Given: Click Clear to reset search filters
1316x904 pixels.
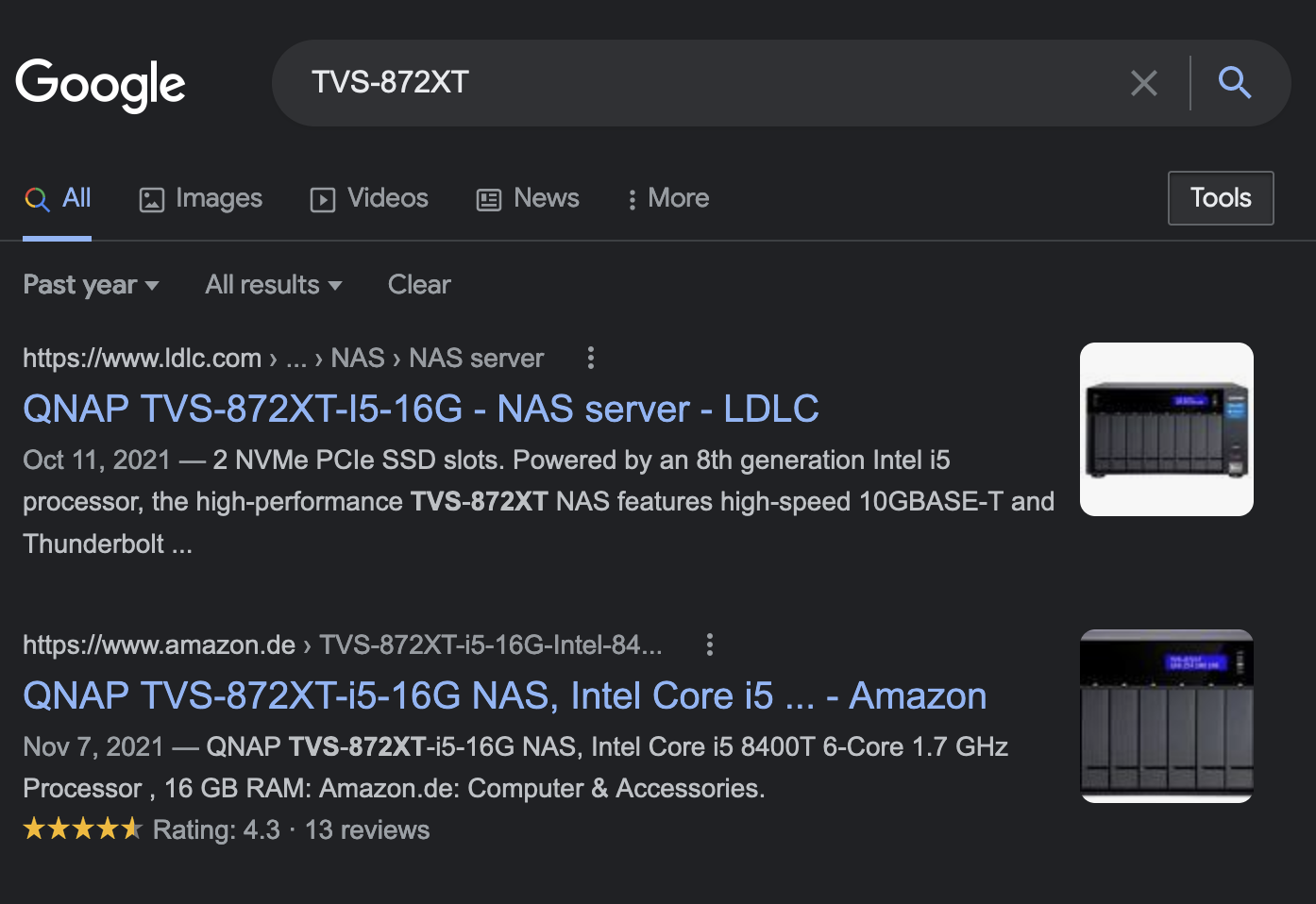Looking at the screenshot, I should [419, 285].
